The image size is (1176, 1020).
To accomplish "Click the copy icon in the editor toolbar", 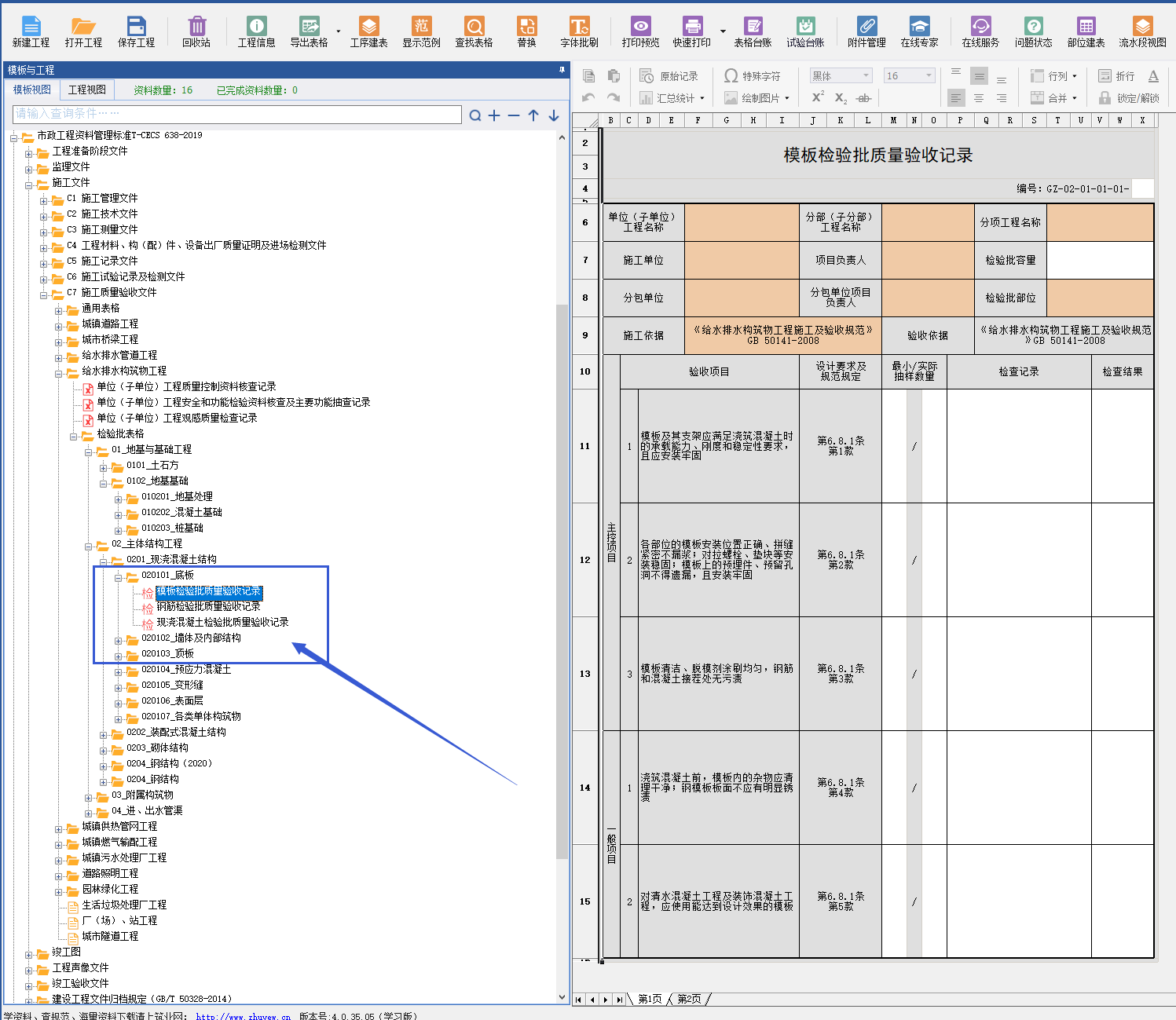I will 589,76.
